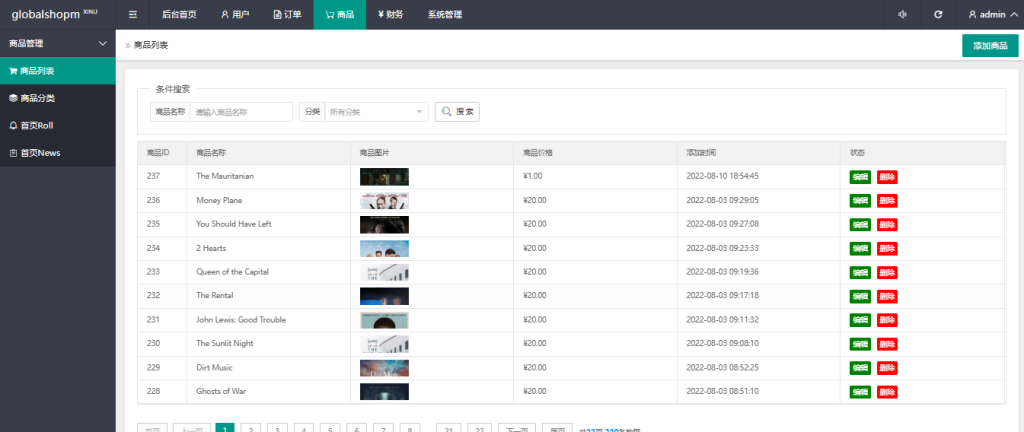Open the 所有分类 category dropdown
1024x432 pixels.
pos(377,112)
